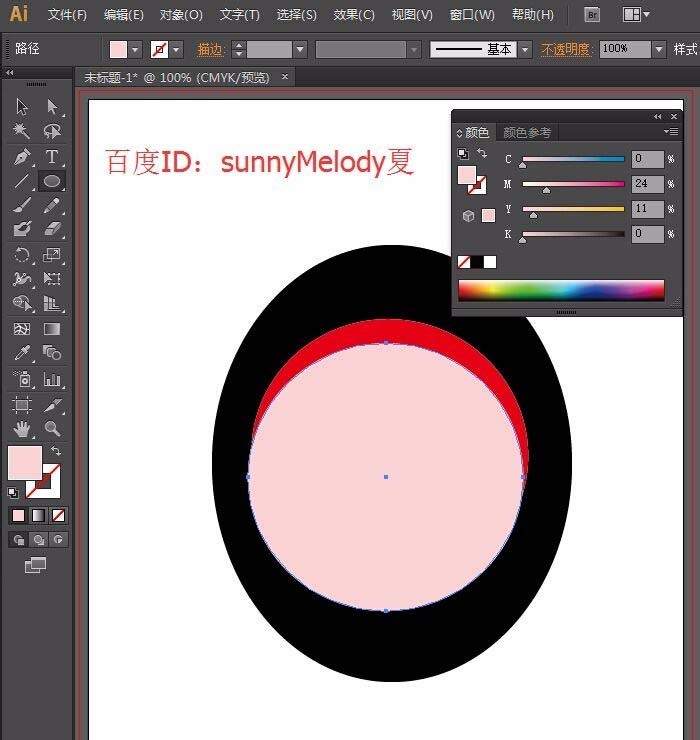Select the Eraser tool
Screen dimensions: 700x740
tap(52, 229)
